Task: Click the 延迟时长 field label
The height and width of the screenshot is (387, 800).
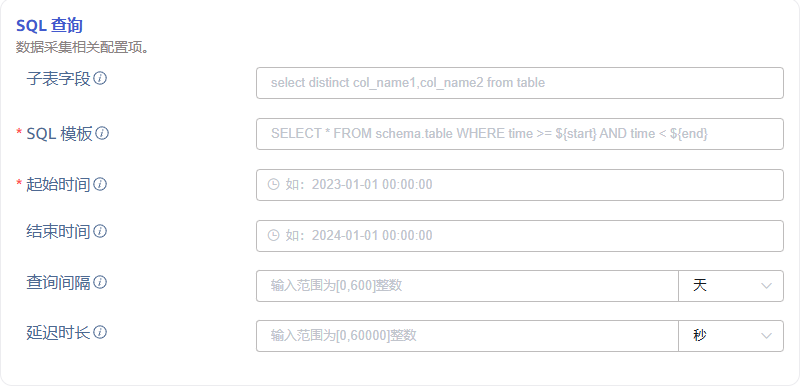Action: click(58, 332)
